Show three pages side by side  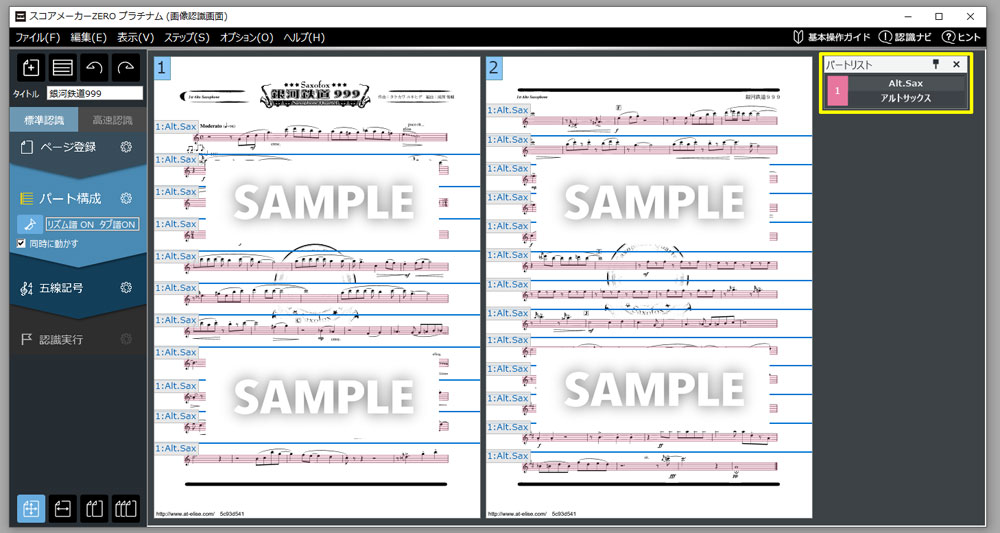(126, 508)
